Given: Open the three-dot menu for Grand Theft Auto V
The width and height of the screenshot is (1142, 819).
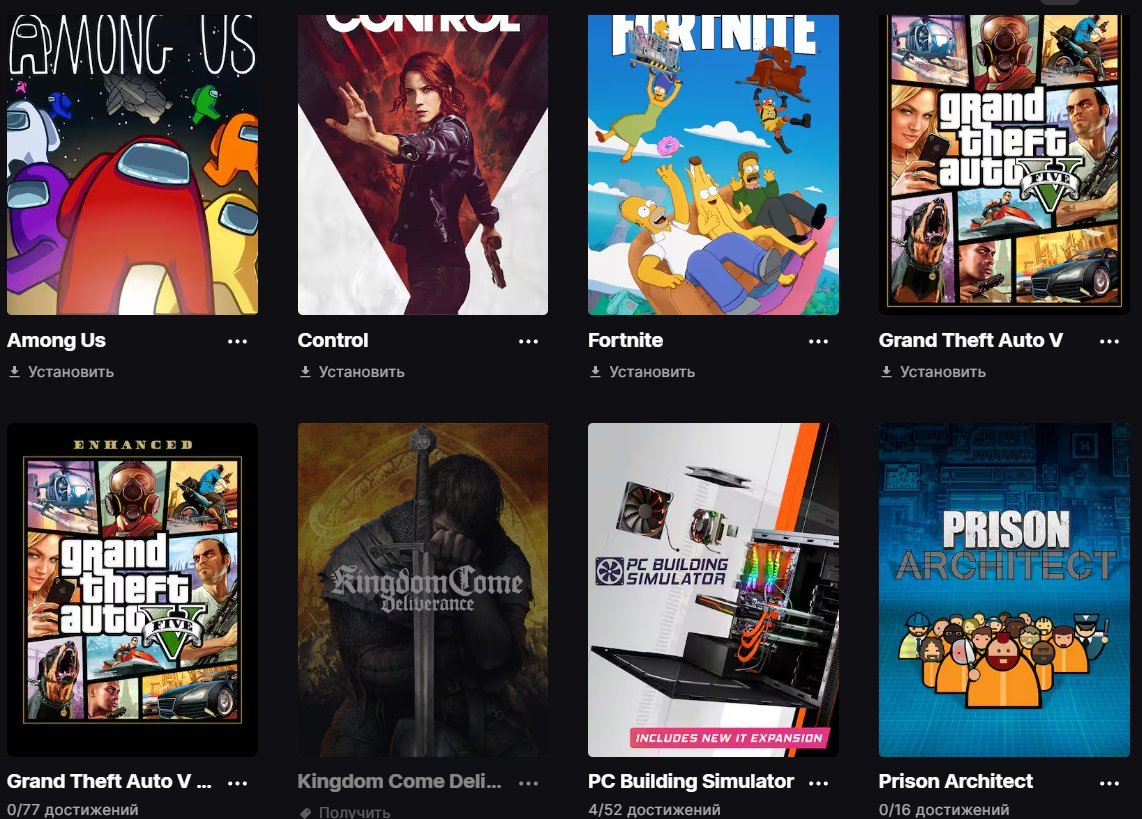Looking at the screenshot, I should click(1109, 341).
